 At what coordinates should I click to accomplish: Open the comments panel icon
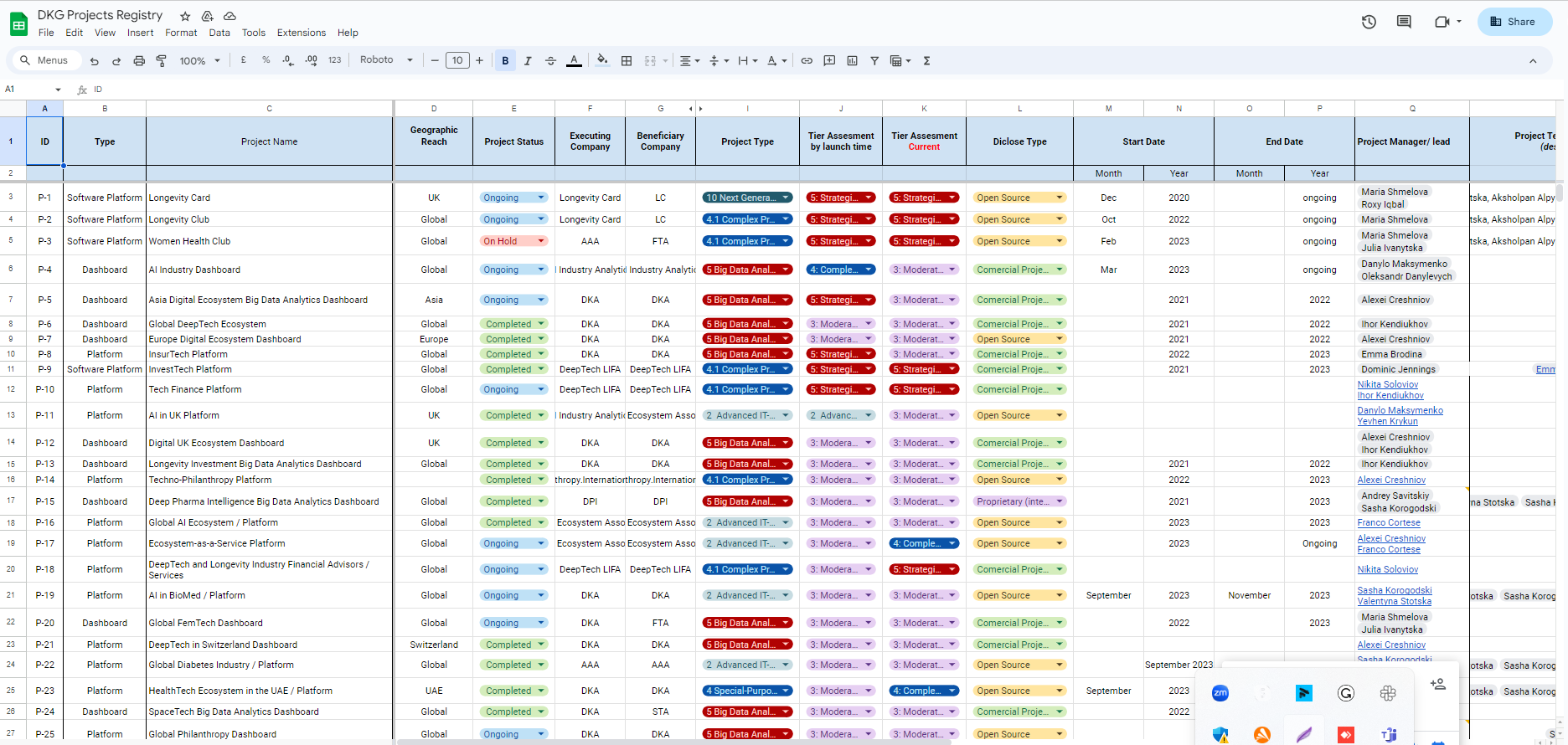(x=1404, y=22)
